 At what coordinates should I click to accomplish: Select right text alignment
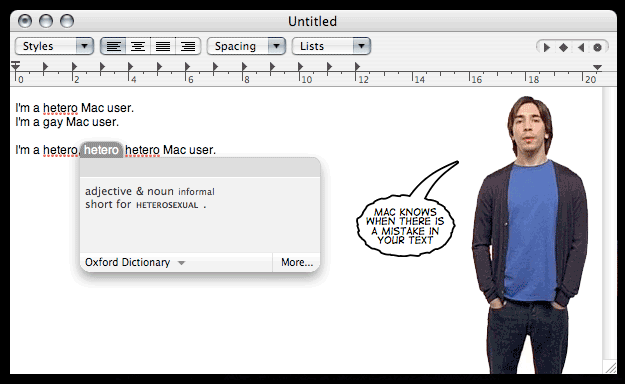[x=188, y=46]
